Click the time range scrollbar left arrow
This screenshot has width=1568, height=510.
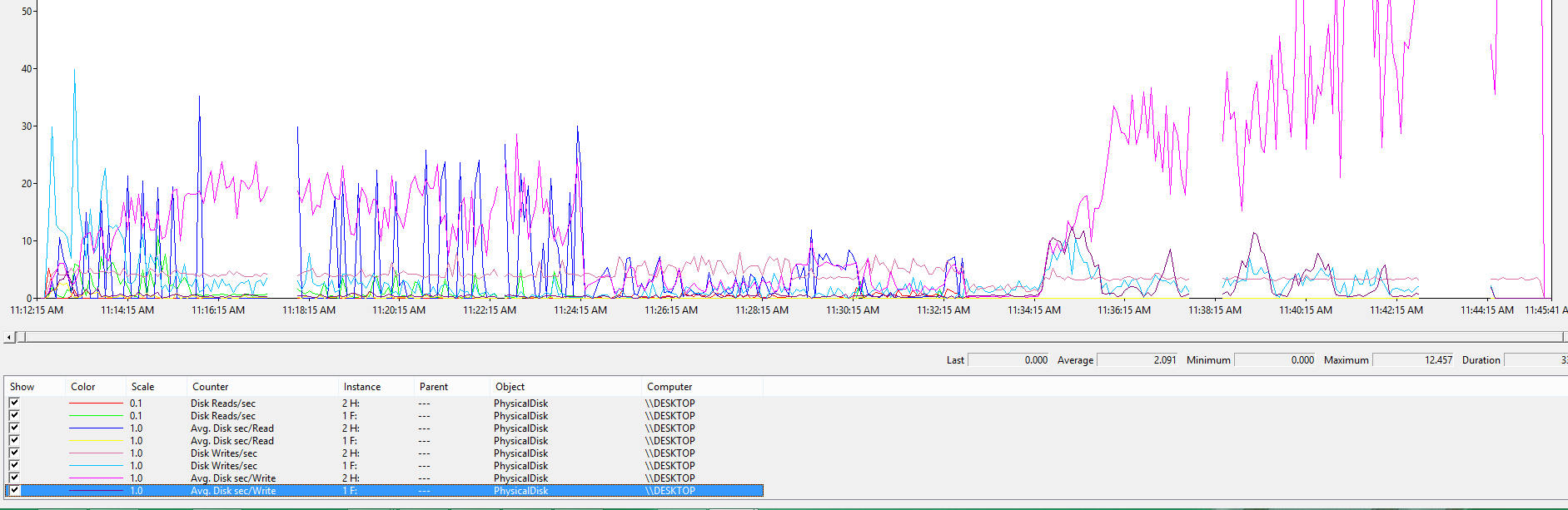(x=9, y=337)
